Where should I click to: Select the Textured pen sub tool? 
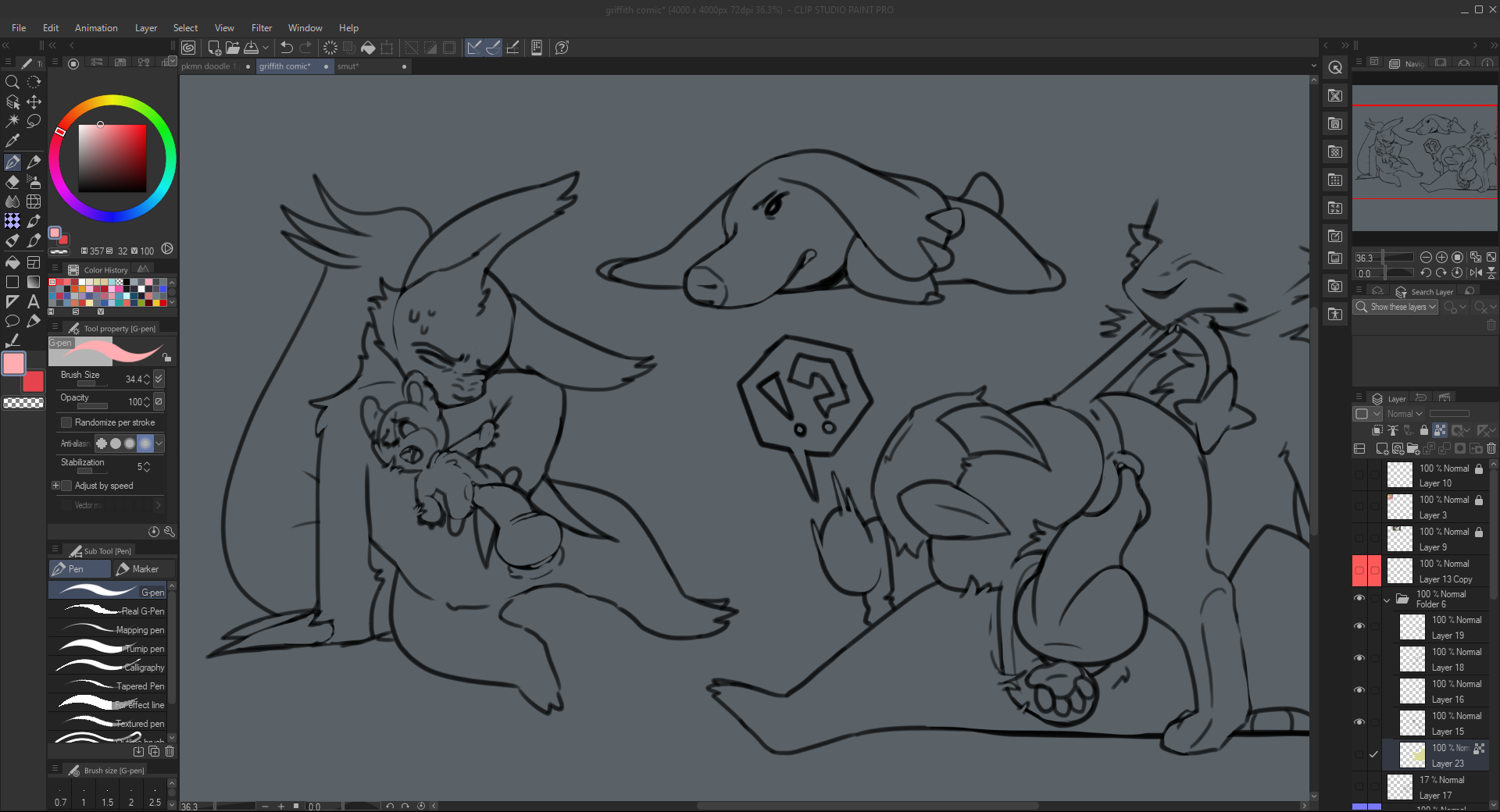tap(108, 723)
